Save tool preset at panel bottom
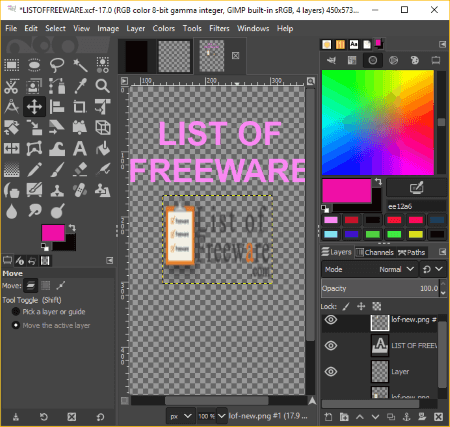This screenshot has height=427, width=450. click(16, 417)
